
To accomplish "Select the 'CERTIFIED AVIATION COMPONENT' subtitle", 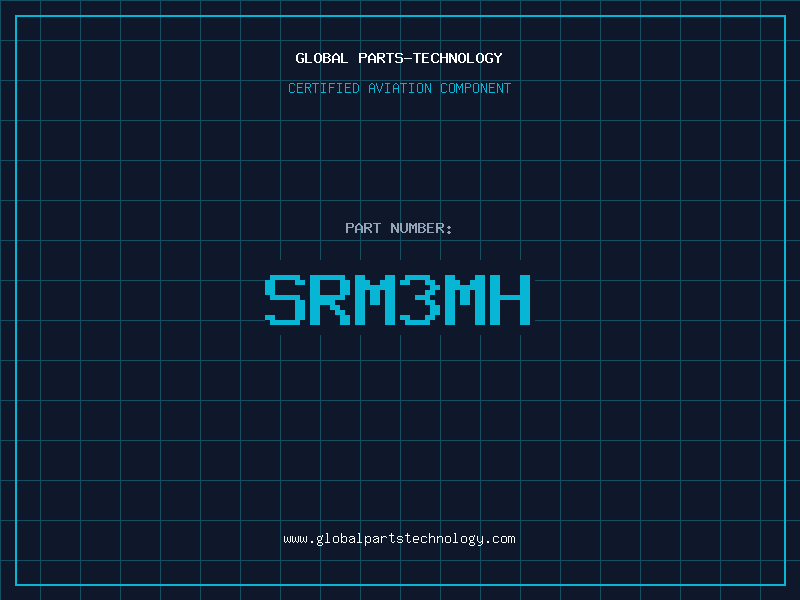I will (399, 88).
